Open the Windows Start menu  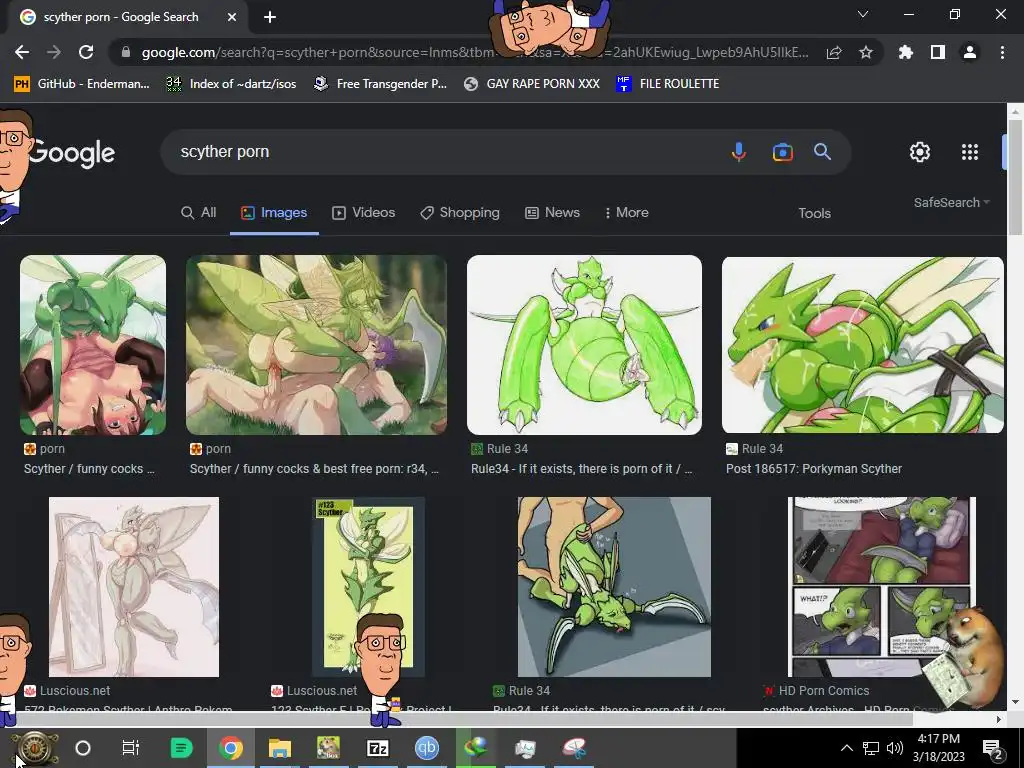35,748
